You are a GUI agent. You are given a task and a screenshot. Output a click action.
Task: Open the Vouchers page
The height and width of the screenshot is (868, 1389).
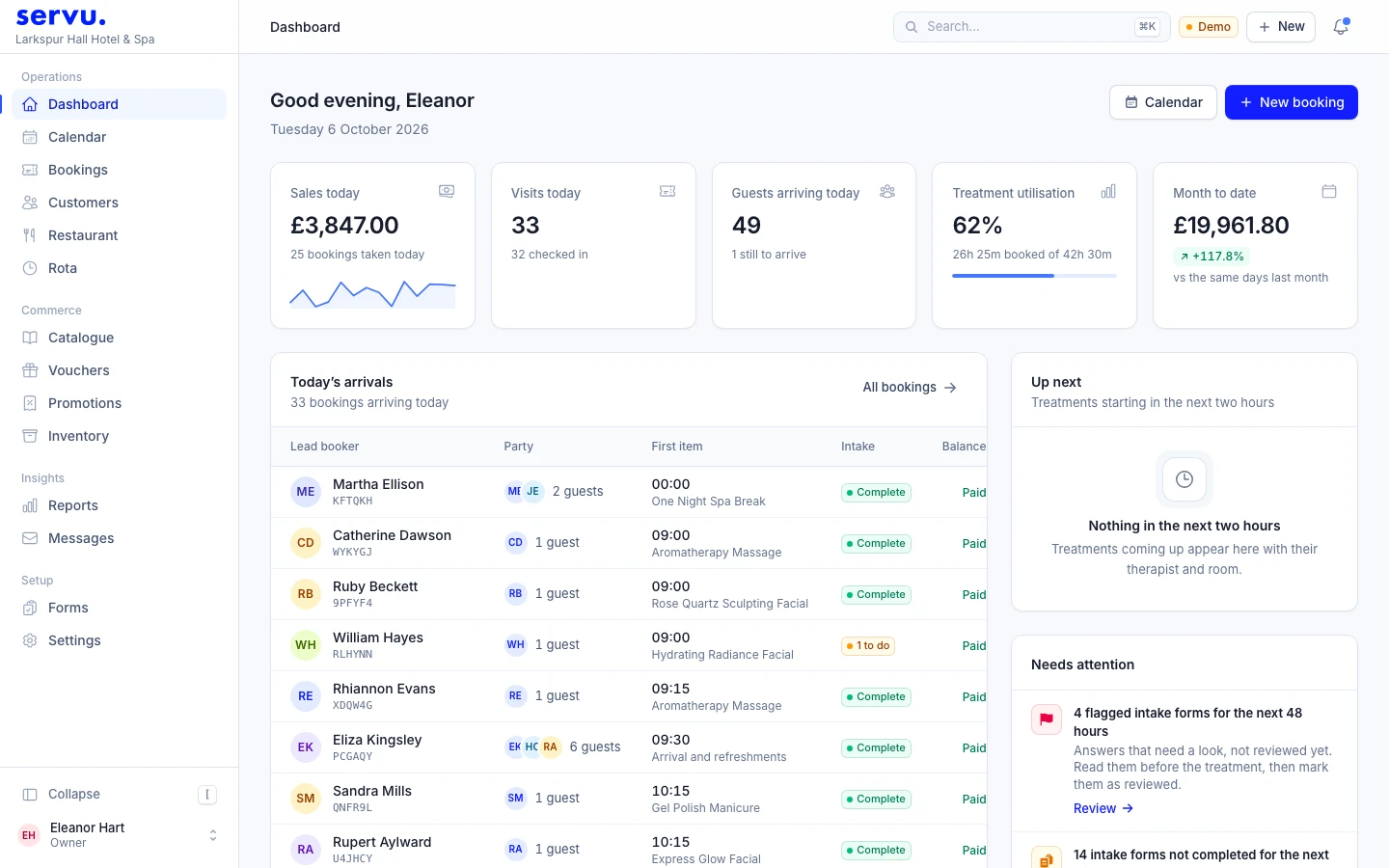click(119, 370)
